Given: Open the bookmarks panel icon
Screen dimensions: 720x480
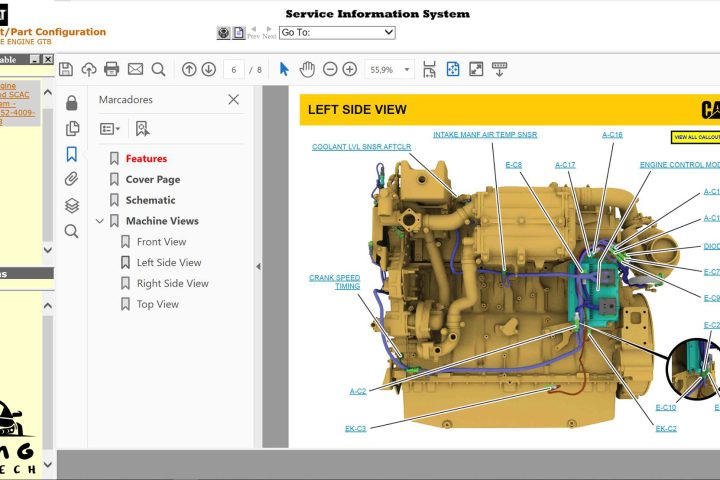Looking at the screenshot, I should coord(72,154).
